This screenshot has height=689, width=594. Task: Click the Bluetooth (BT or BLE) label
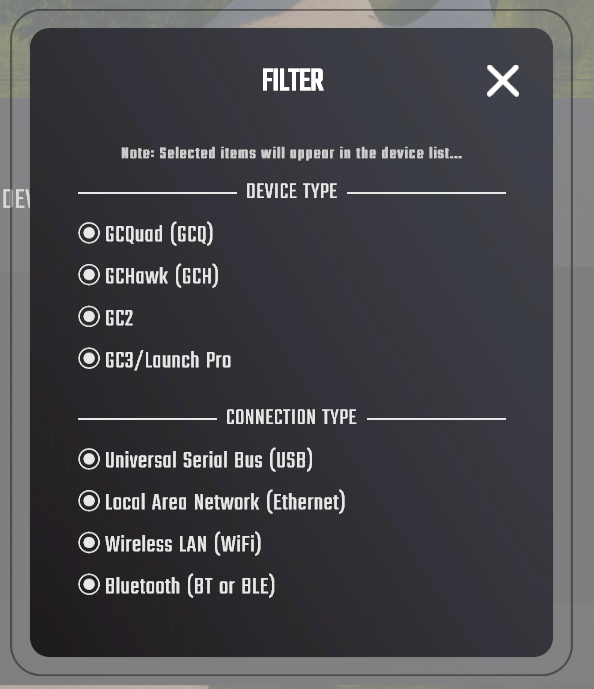pos(190,585)
